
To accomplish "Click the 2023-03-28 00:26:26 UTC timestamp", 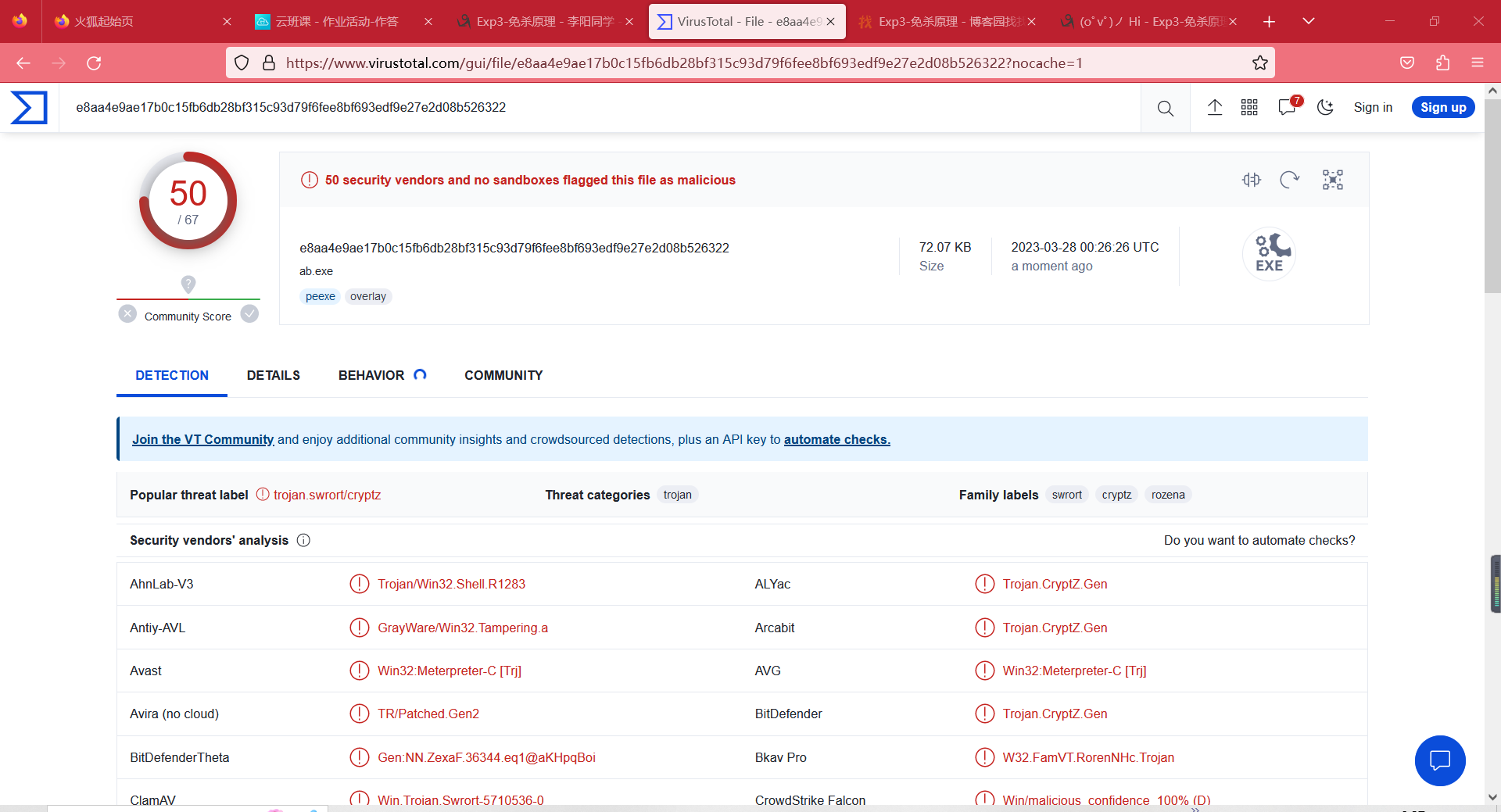I will tap(1085, 247).
